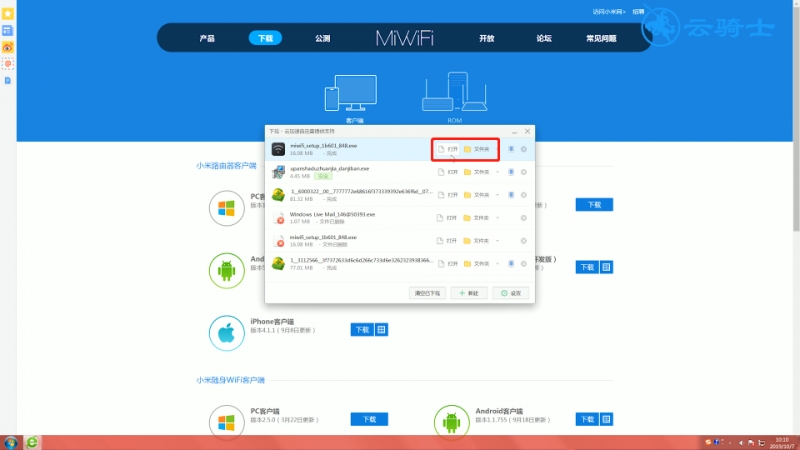The height and width of the screenshot is (450, 800).
Task: Open download 设置 button
Action: tap(511, 293)
